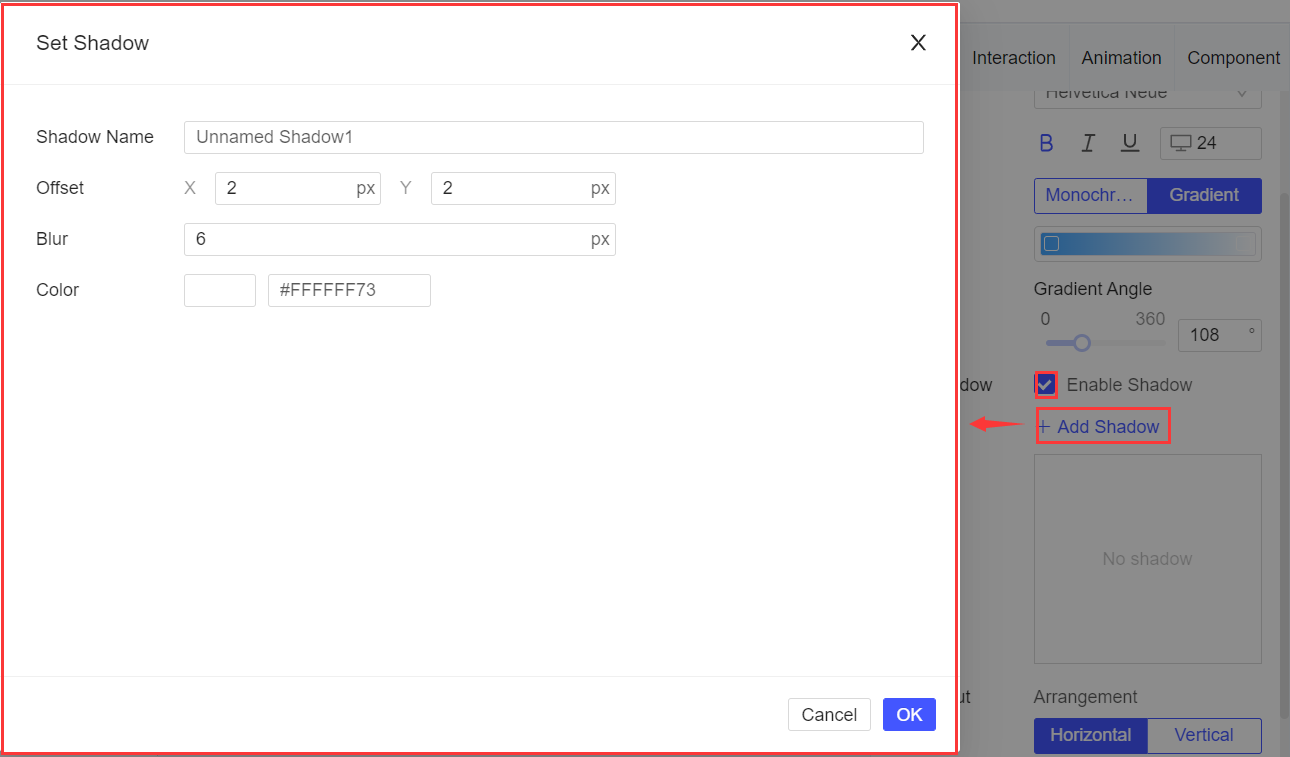Confirm shadow settings with OK

tap(909, 714)
